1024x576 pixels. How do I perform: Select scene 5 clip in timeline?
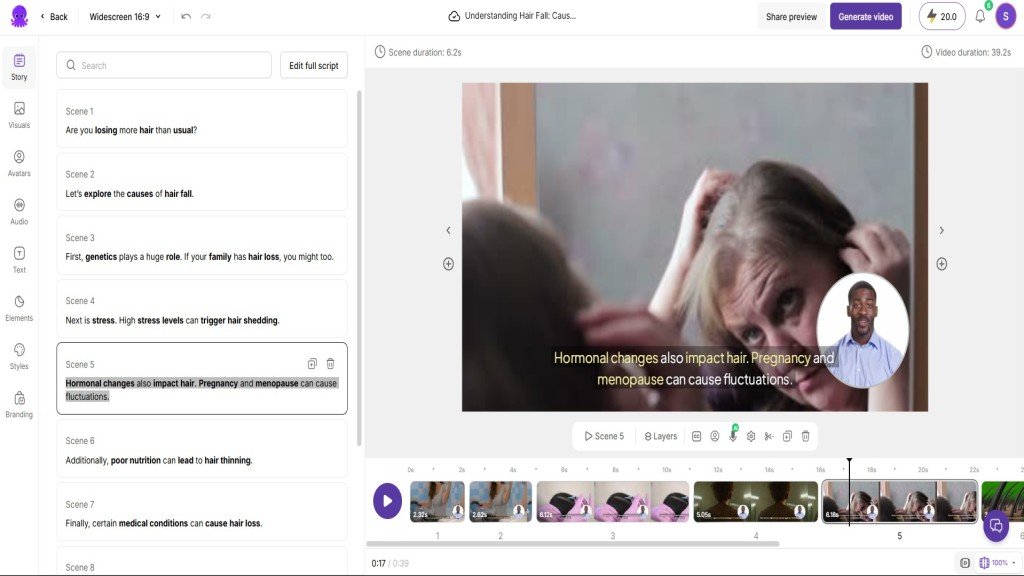899,502
